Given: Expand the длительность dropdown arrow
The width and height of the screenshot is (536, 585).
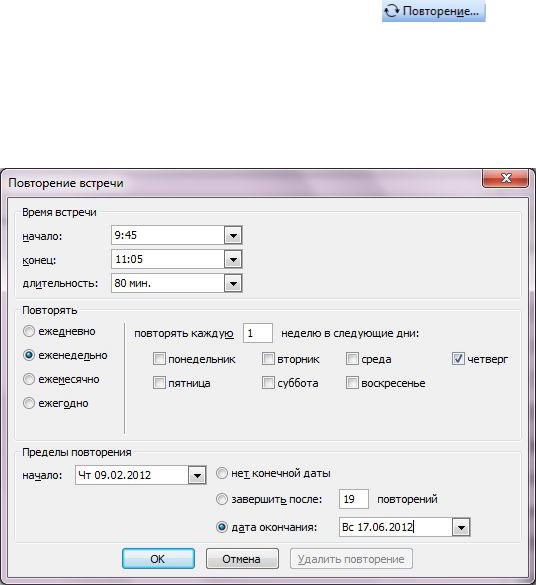Looking at the screenshot, I should (233, 284).
